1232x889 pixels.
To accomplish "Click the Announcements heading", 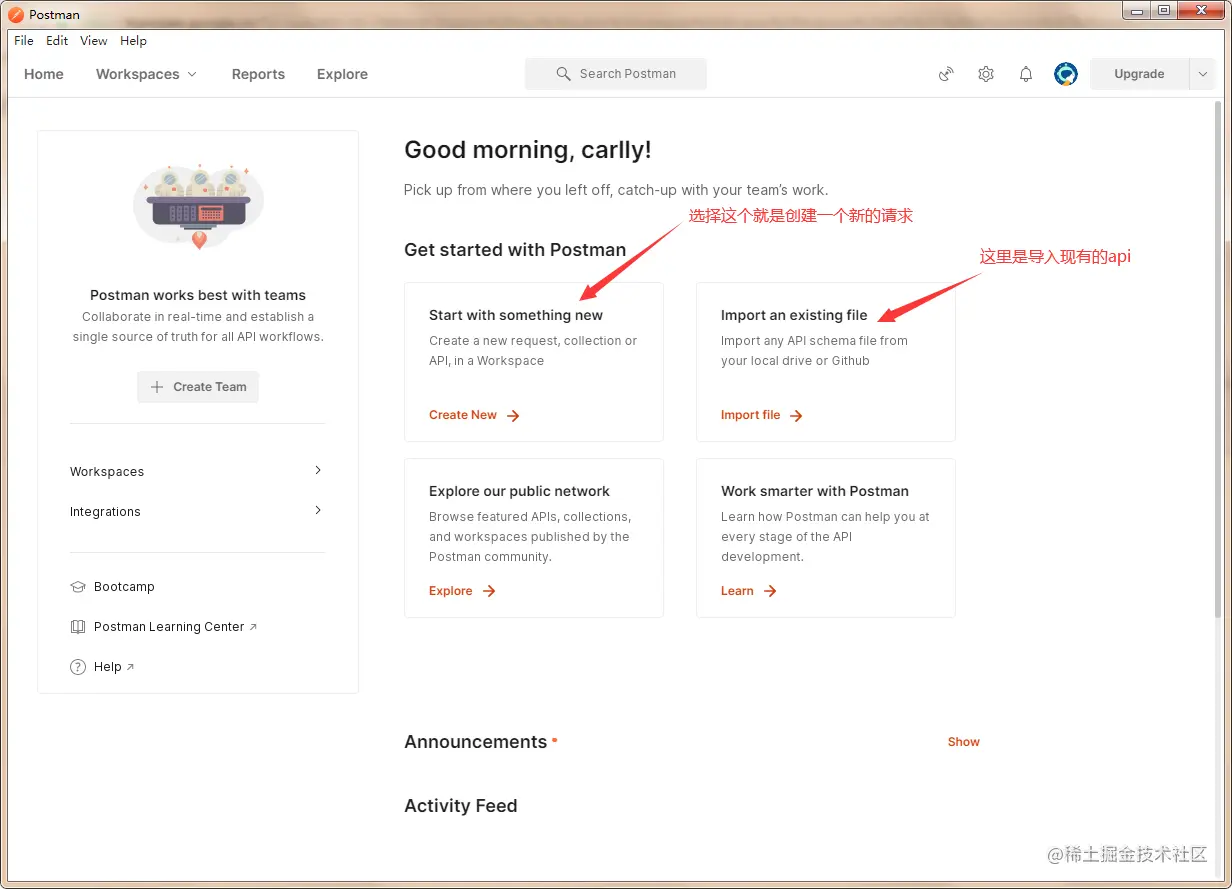I will (476, 742).
